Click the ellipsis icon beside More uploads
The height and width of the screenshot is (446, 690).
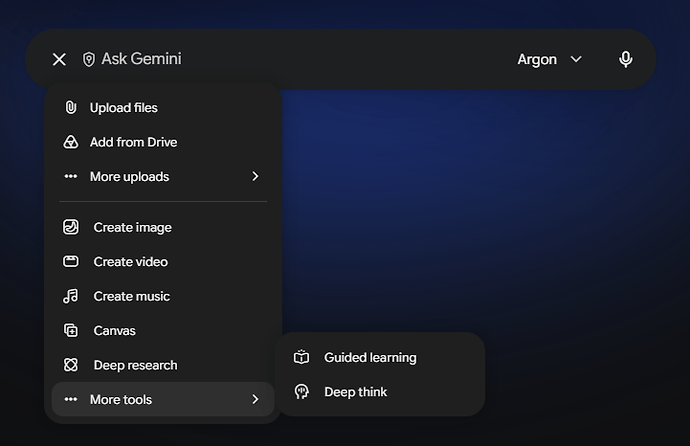71,176
